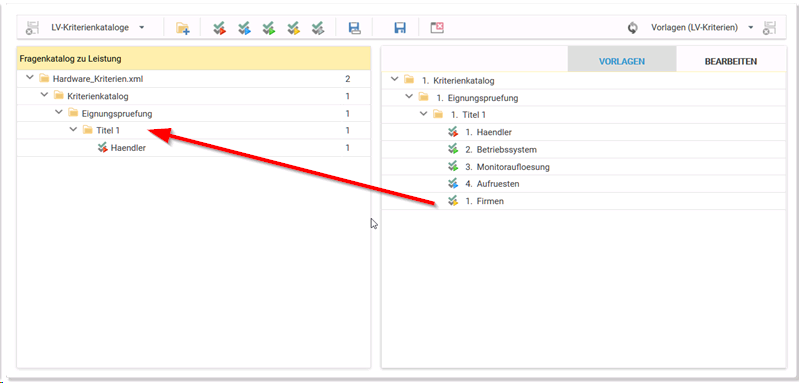Click the folder icon of 1. Eignungspruefung
The width and height of the screenshot is (799, 383).
423,97
